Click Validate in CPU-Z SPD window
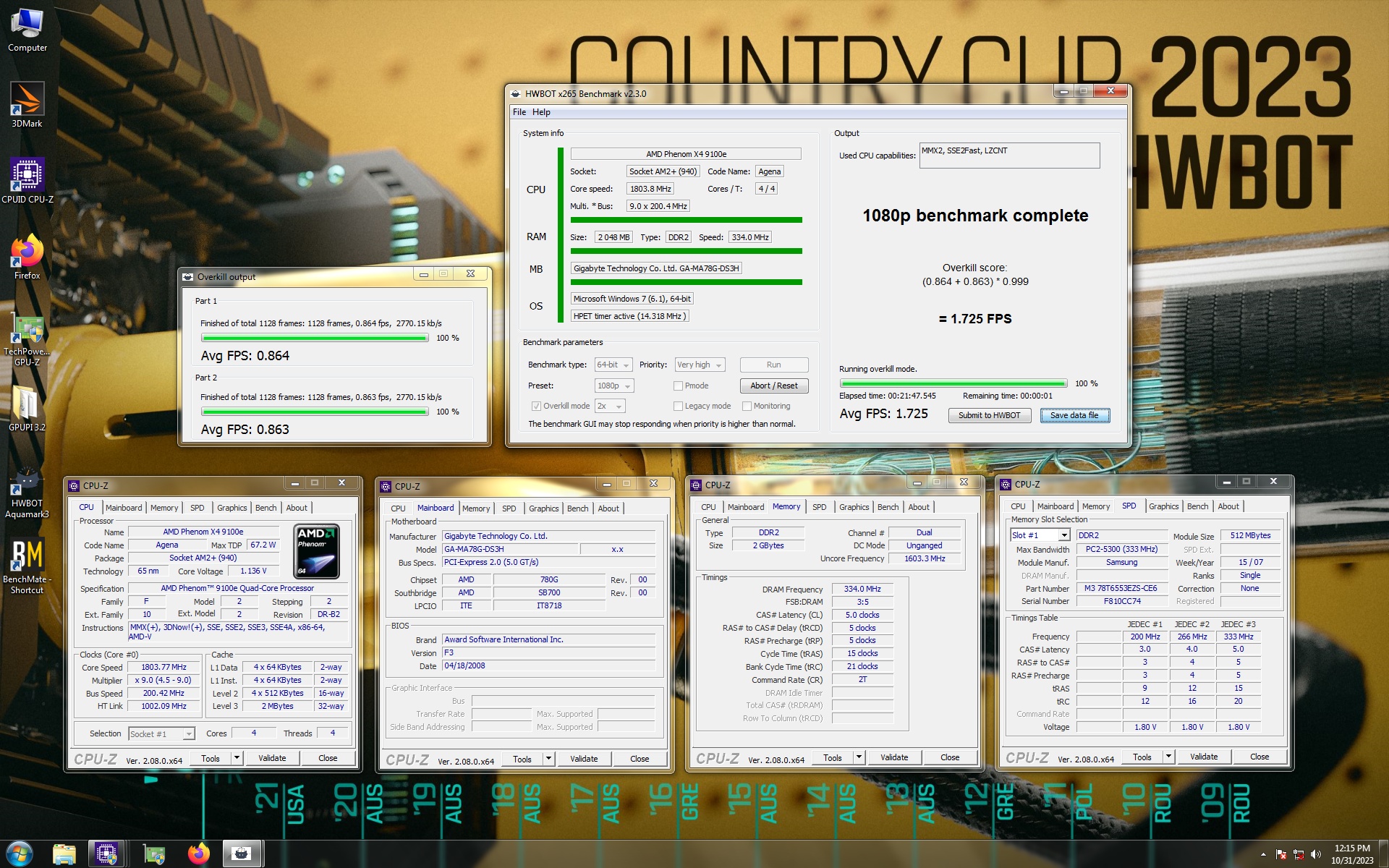This screenshot has width=1389, height=868. [x=1204, y=757]
